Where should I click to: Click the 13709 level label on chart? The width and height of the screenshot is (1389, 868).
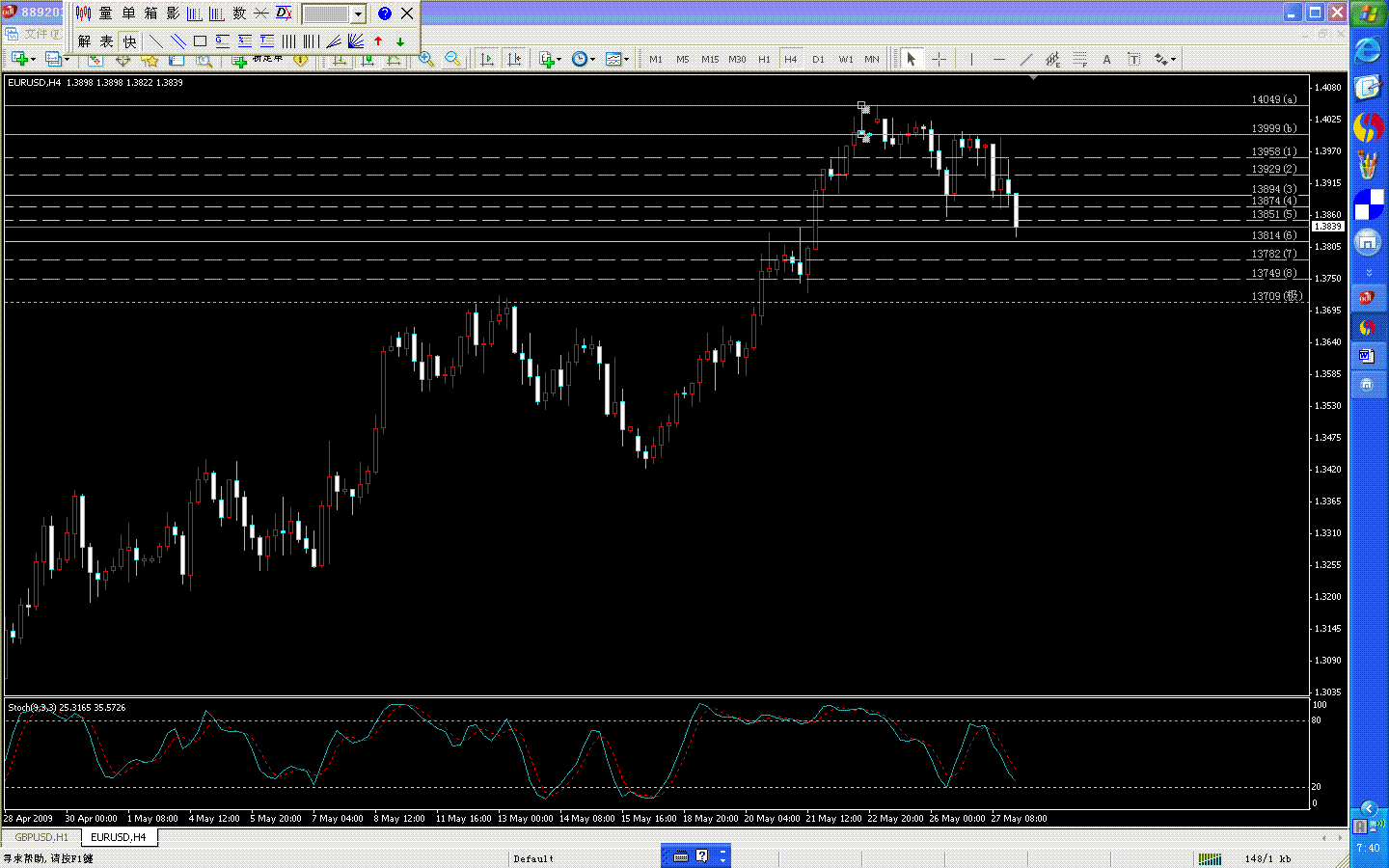tap(1277, 296)
